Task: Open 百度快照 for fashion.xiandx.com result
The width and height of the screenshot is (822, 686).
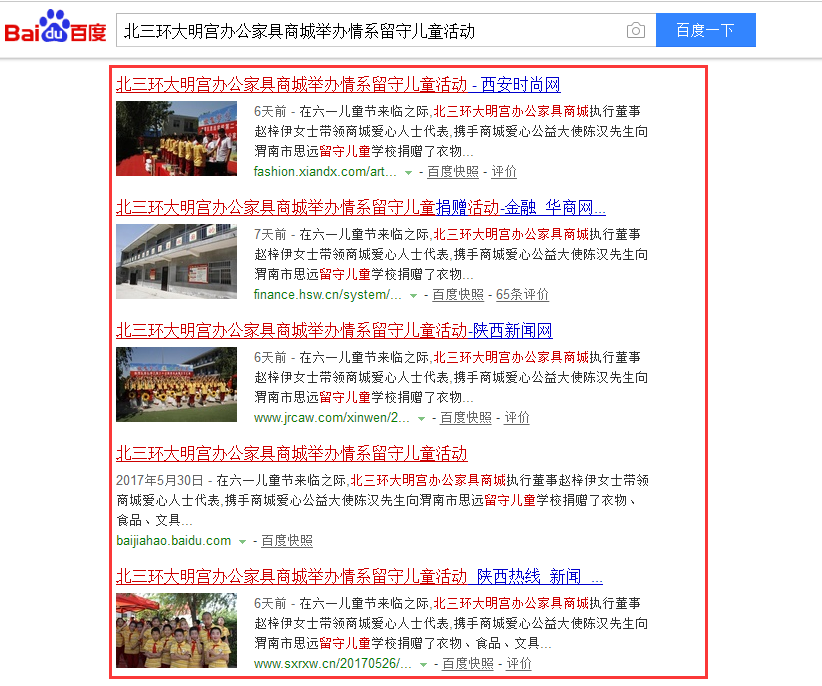Action: 453,171
